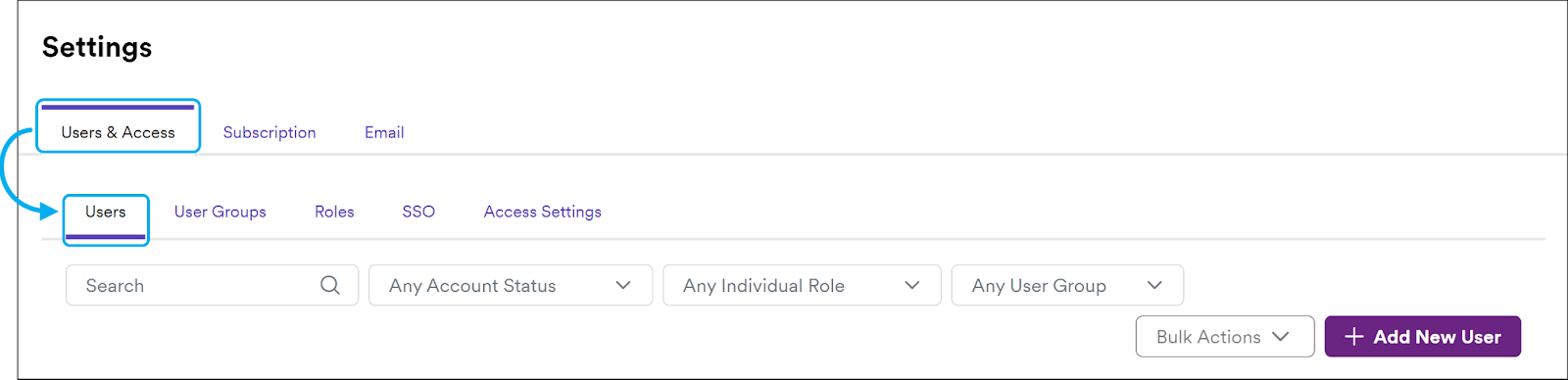Click the Add New User button
Image resolution: width=1568 pixels, height=380 pixels.
tap(1423, 336)
